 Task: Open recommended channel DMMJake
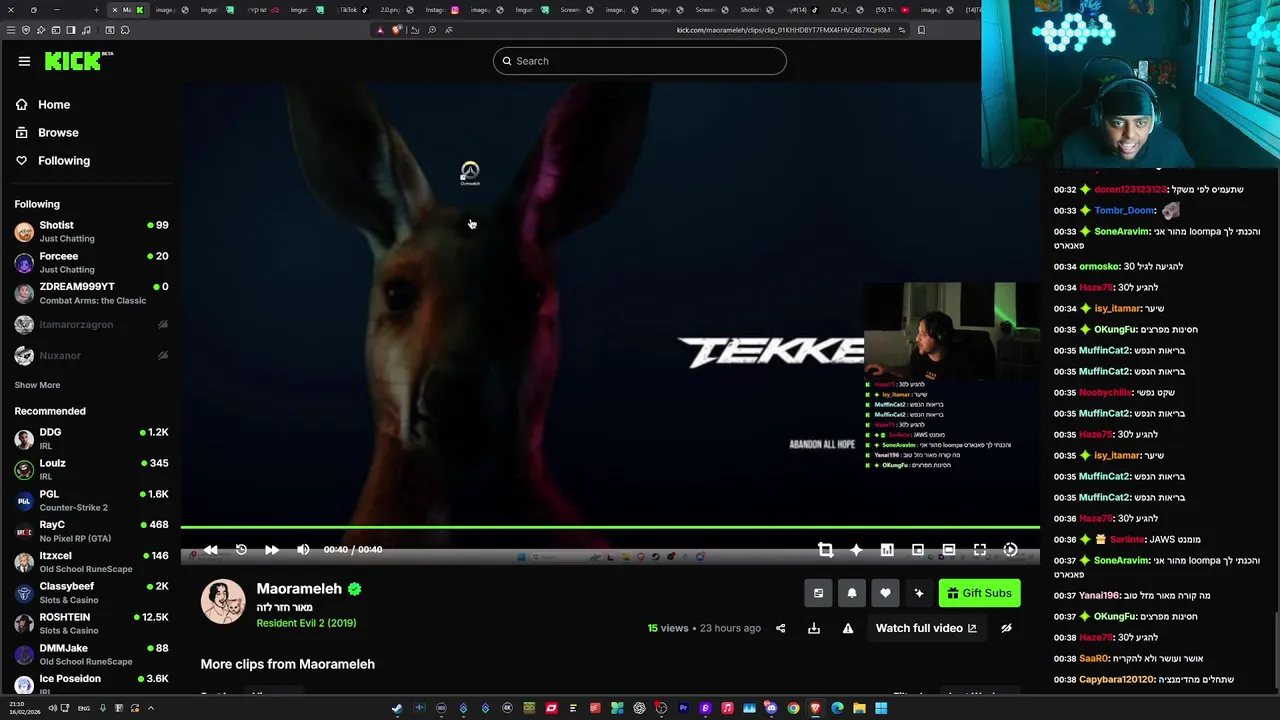click(91, 654)
